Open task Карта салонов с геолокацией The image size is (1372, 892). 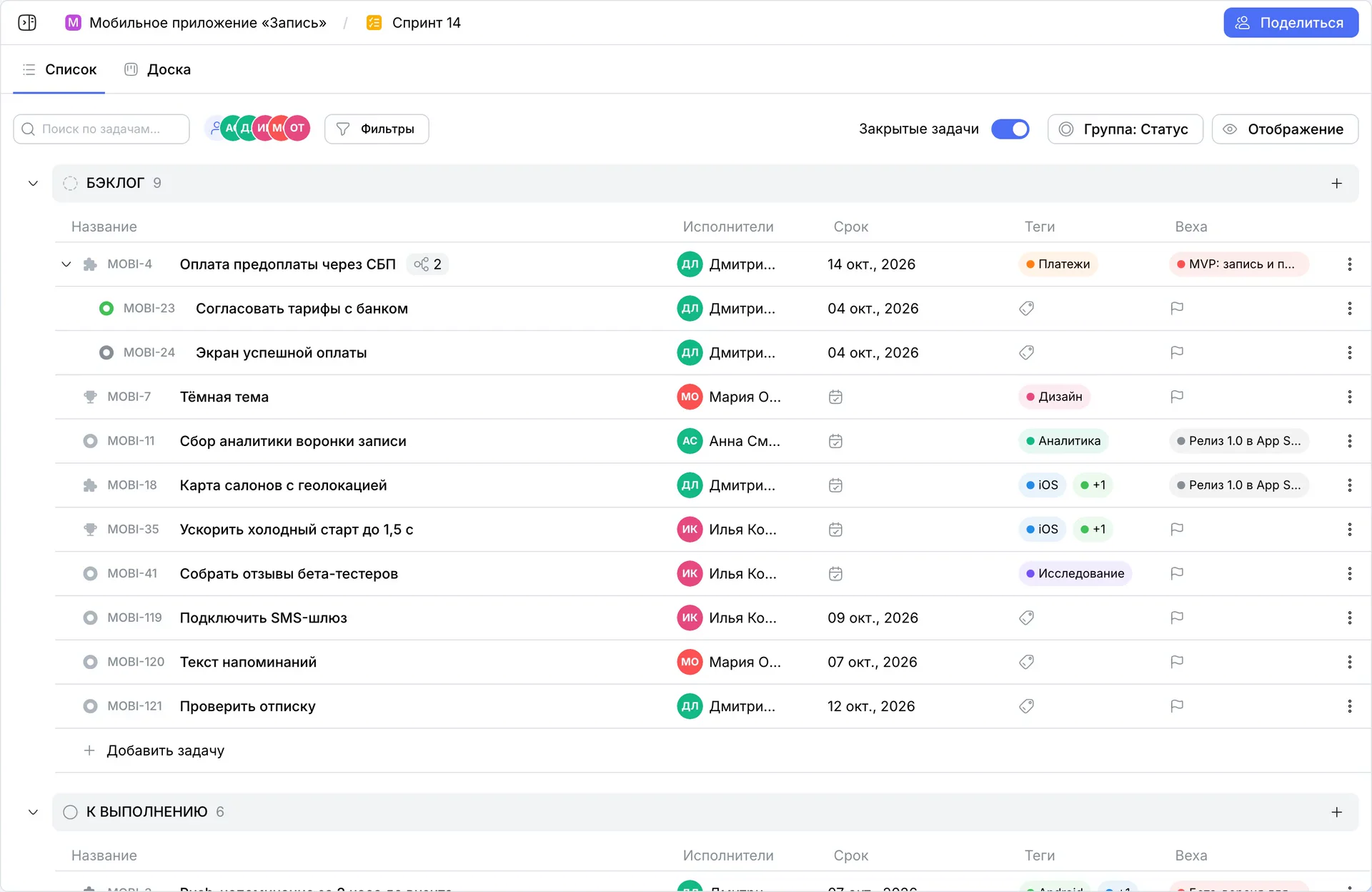(x=283, y=485)
